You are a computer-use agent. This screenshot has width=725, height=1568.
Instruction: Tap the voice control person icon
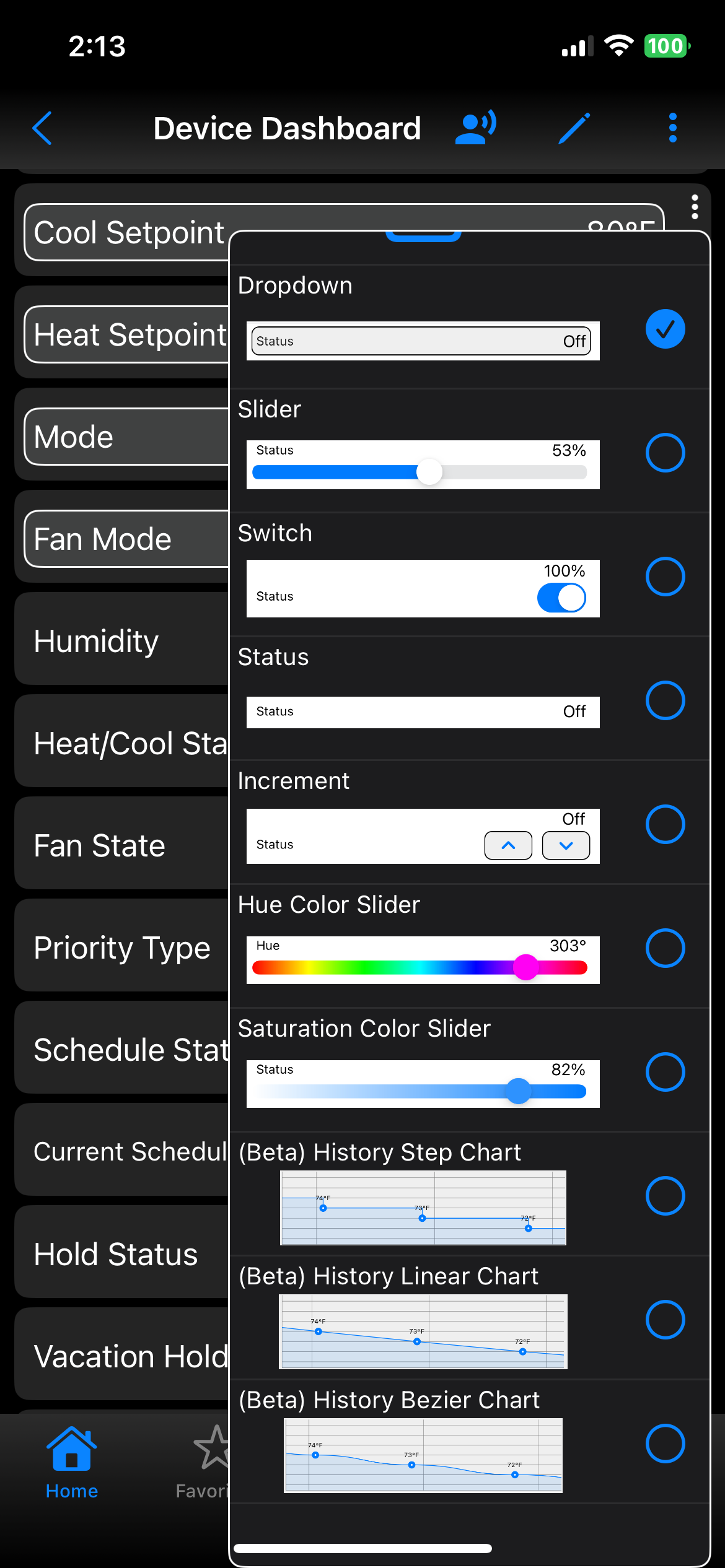click(475, 128)
